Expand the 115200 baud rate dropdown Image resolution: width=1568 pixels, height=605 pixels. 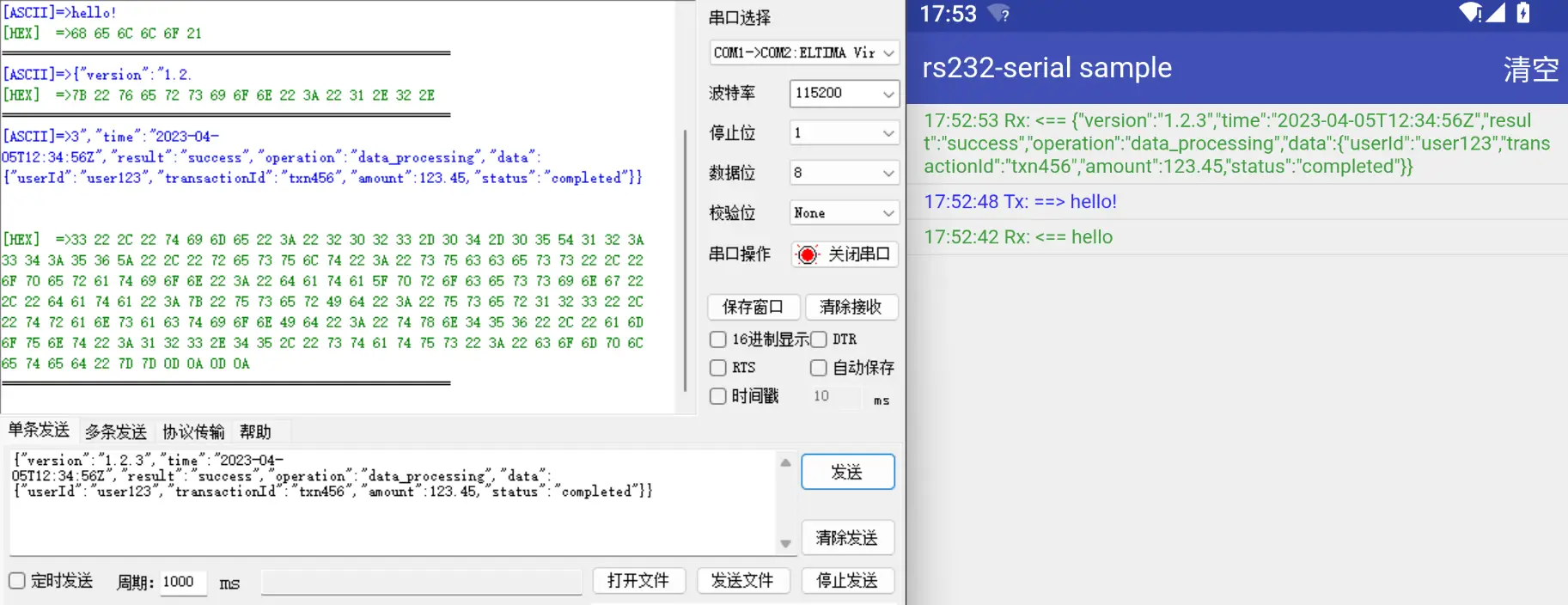[x=844, y=93]
